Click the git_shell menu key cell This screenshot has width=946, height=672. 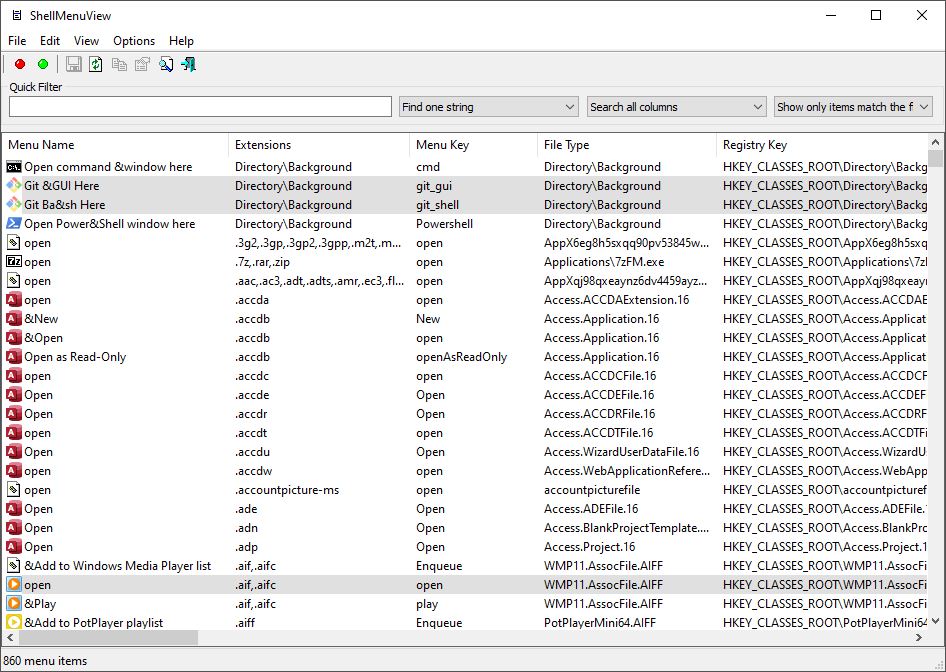tap(437, 204)
